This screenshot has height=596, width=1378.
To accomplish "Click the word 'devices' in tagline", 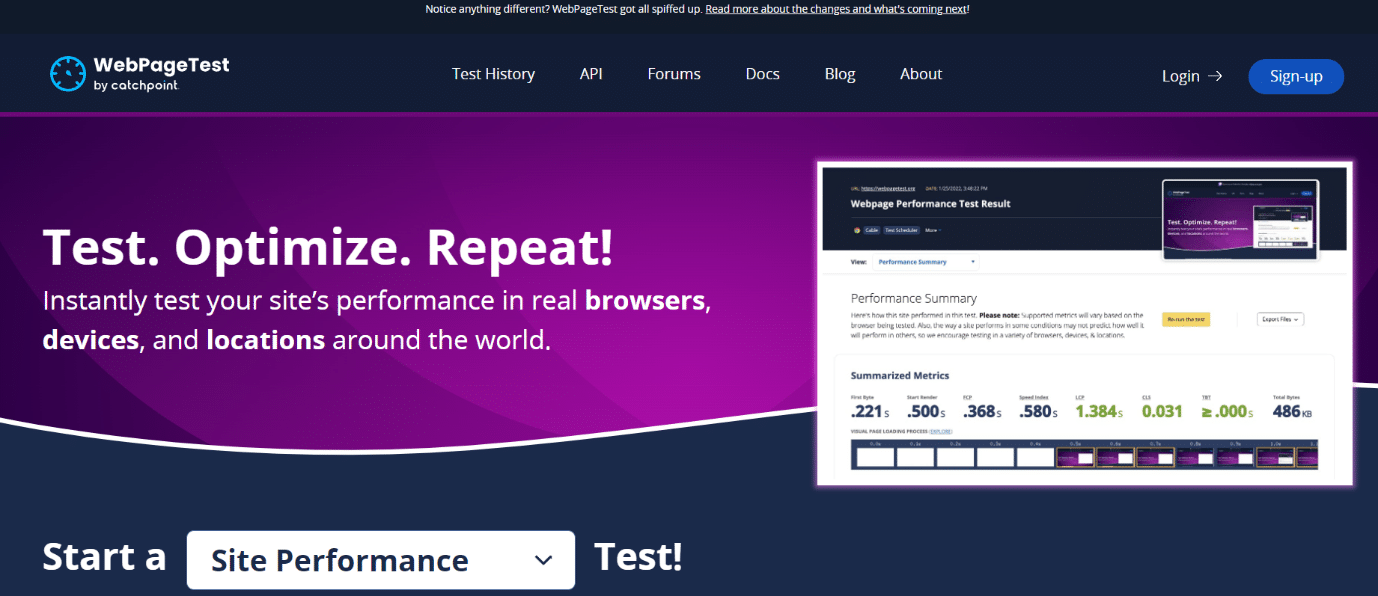I will (x=90, y=340).
